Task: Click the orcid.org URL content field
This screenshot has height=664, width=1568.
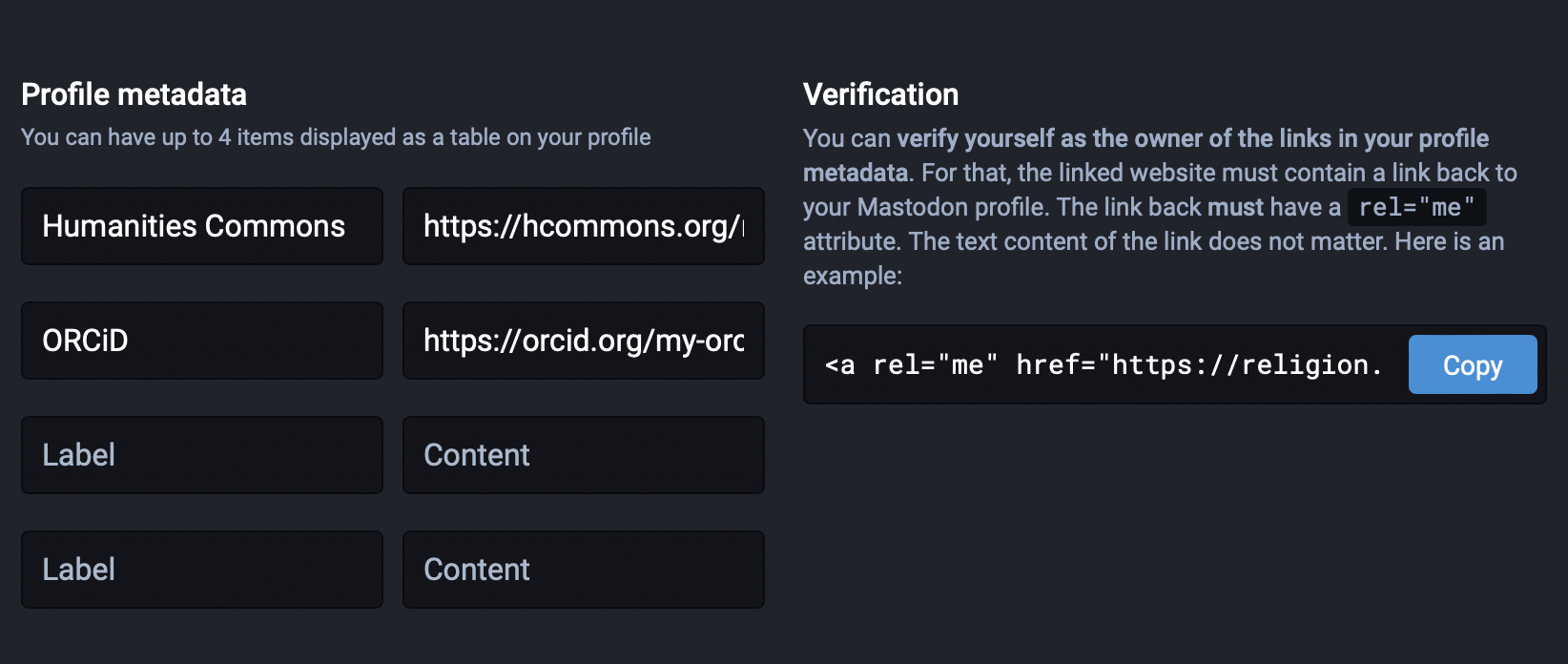Action: point(583,341)
